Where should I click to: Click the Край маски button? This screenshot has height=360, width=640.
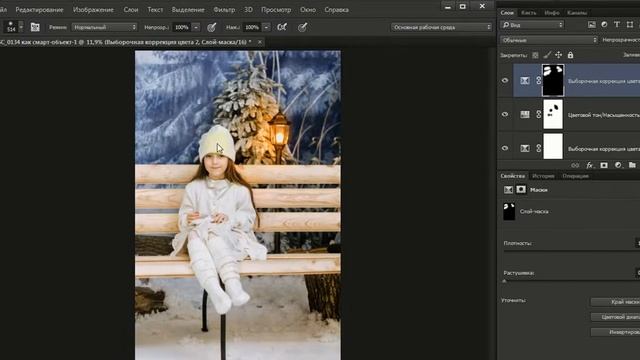tap(616, 302)
